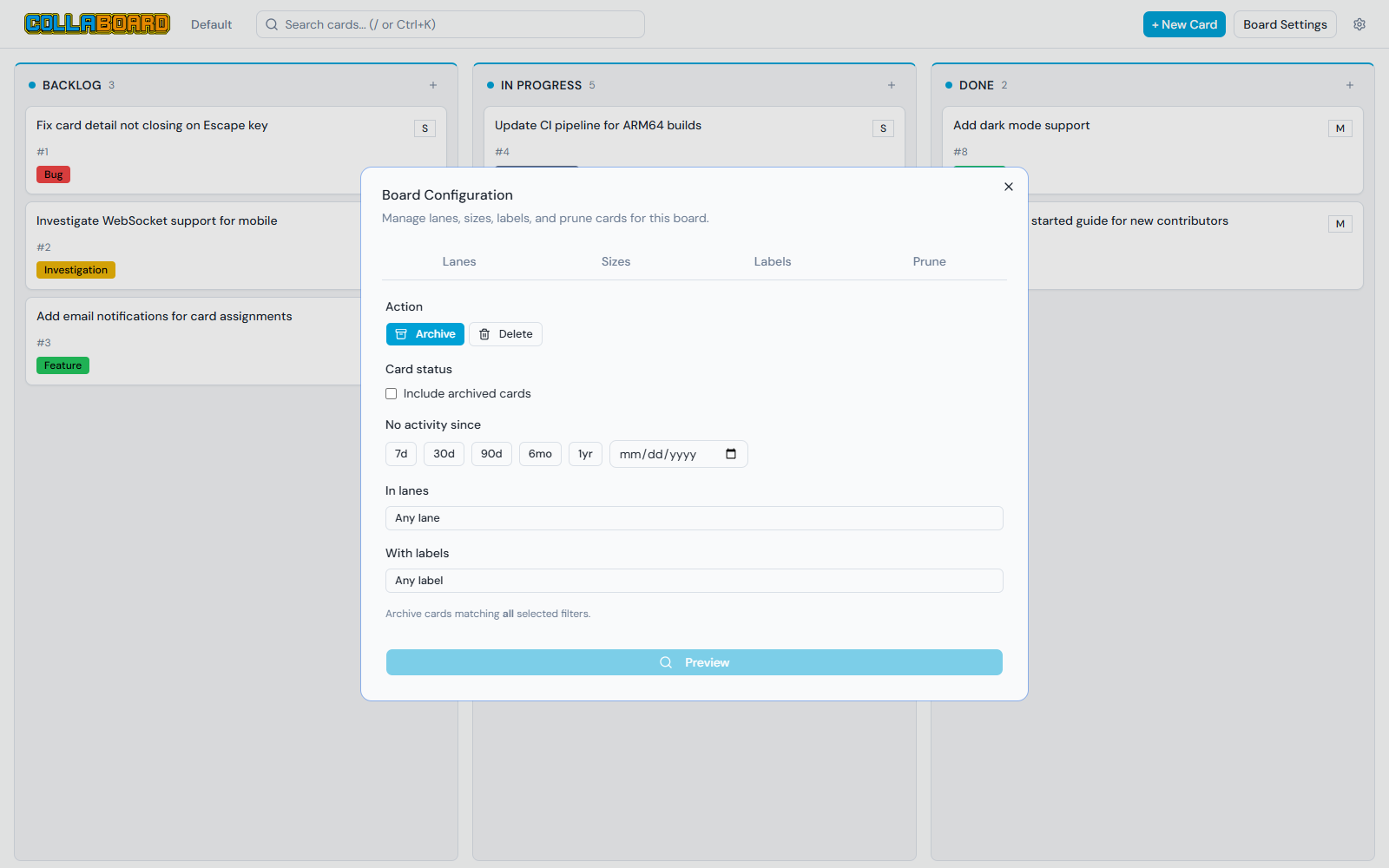Switch to the Lanes tab
Screen dimensions: 1389x868
pos(459,261)
